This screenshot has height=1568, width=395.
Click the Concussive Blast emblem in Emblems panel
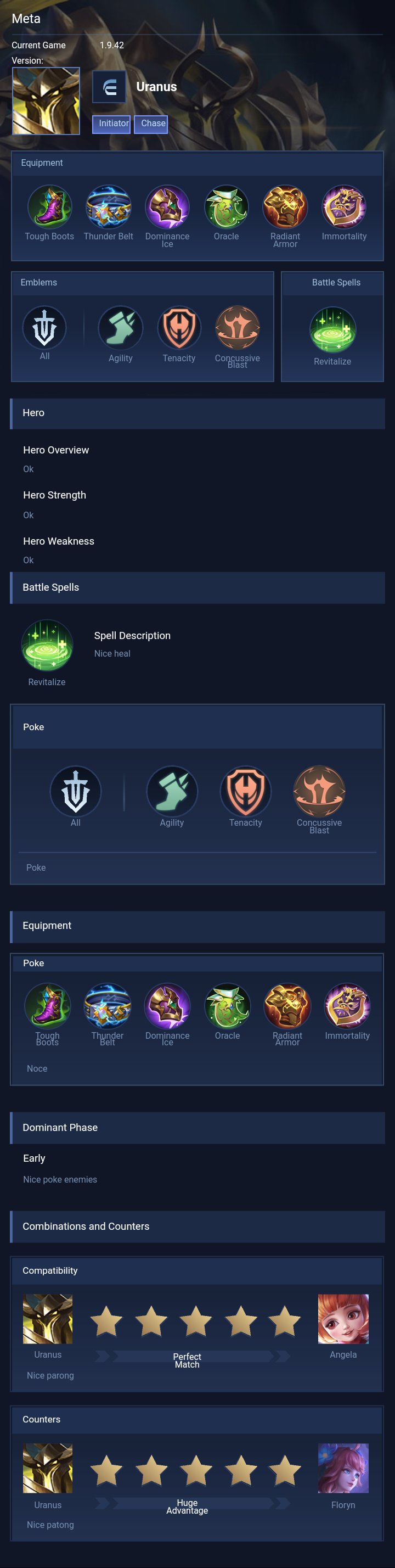(x=238, y=328)
